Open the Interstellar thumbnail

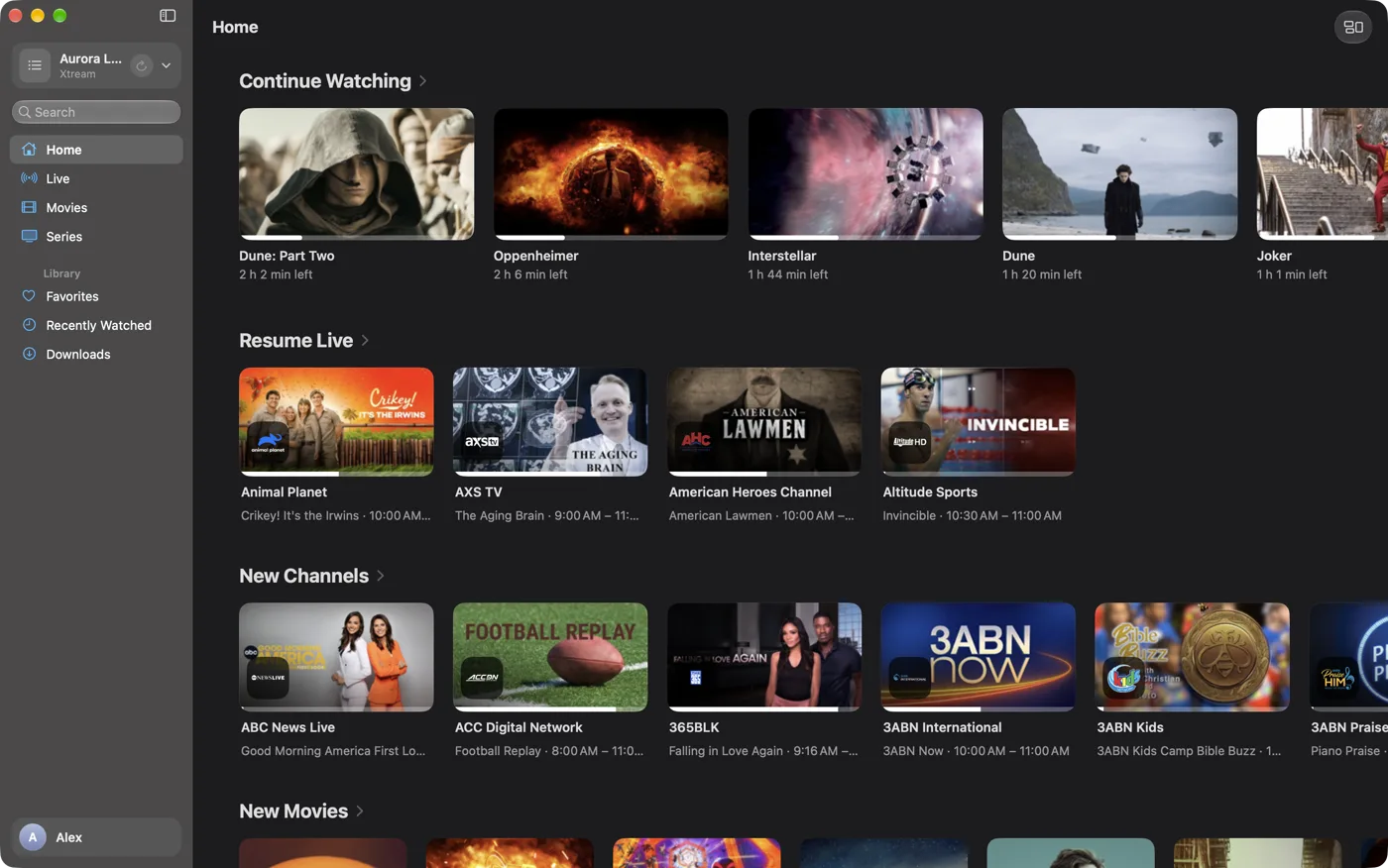click(x=866, y=173)
